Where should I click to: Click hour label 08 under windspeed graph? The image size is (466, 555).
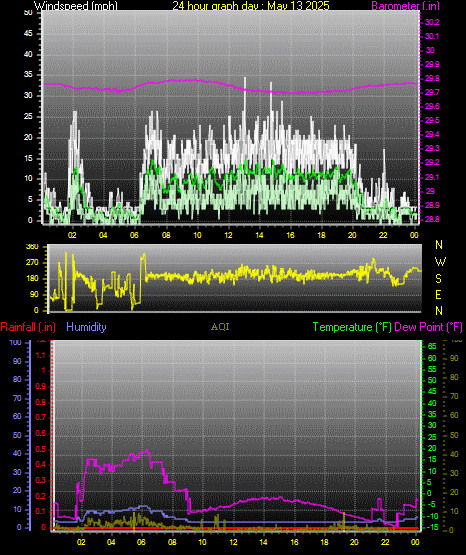click(x=166, y=235)
